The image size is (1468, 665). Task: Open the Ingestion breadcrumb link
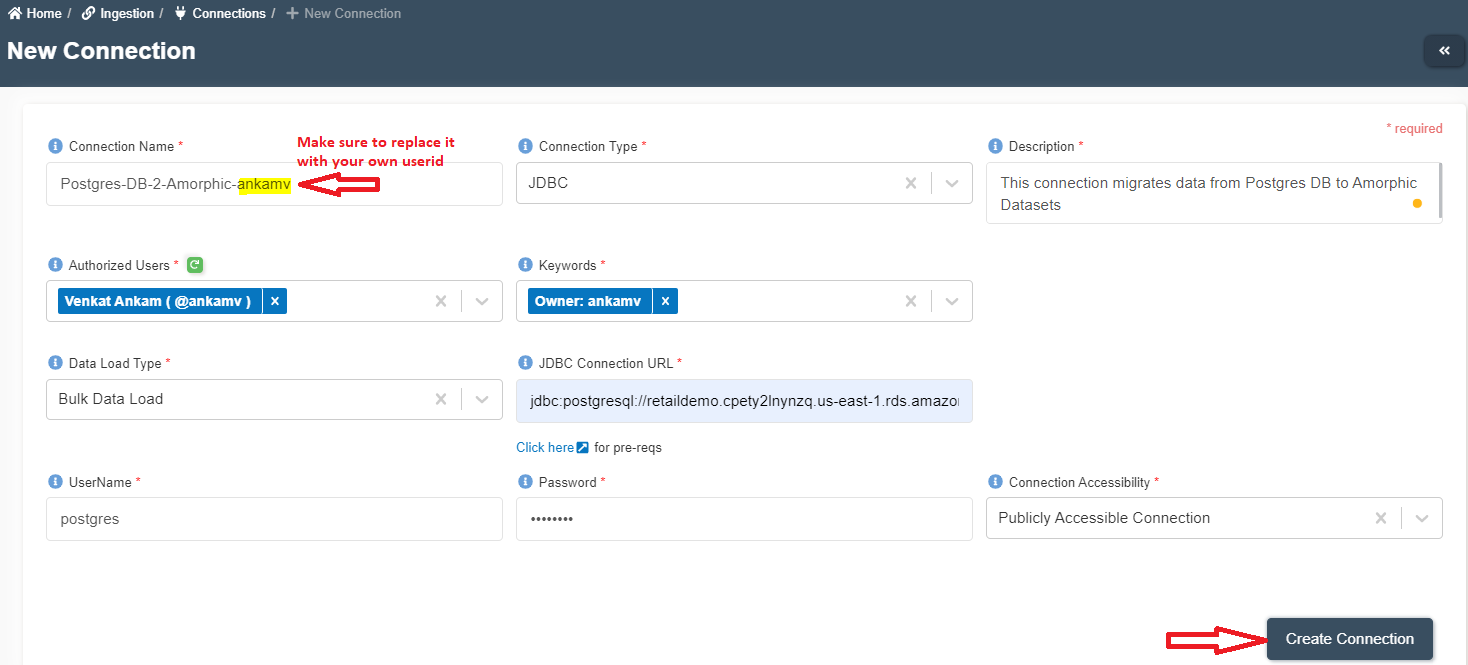tap(127, 14)
